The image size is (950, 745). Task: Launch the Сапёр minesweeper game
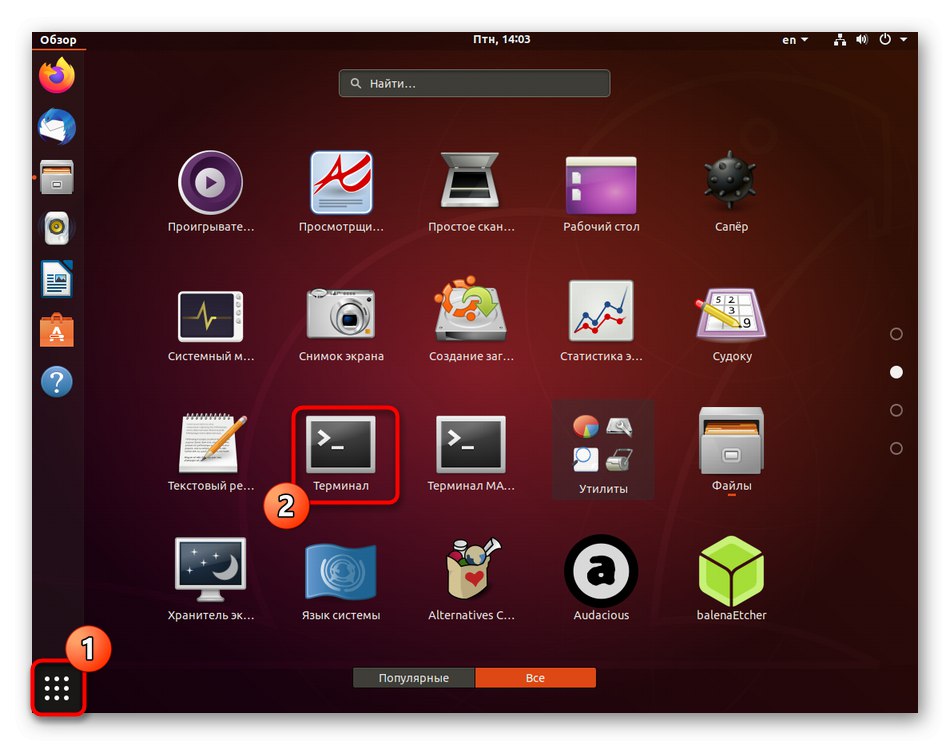coord(731,184)
